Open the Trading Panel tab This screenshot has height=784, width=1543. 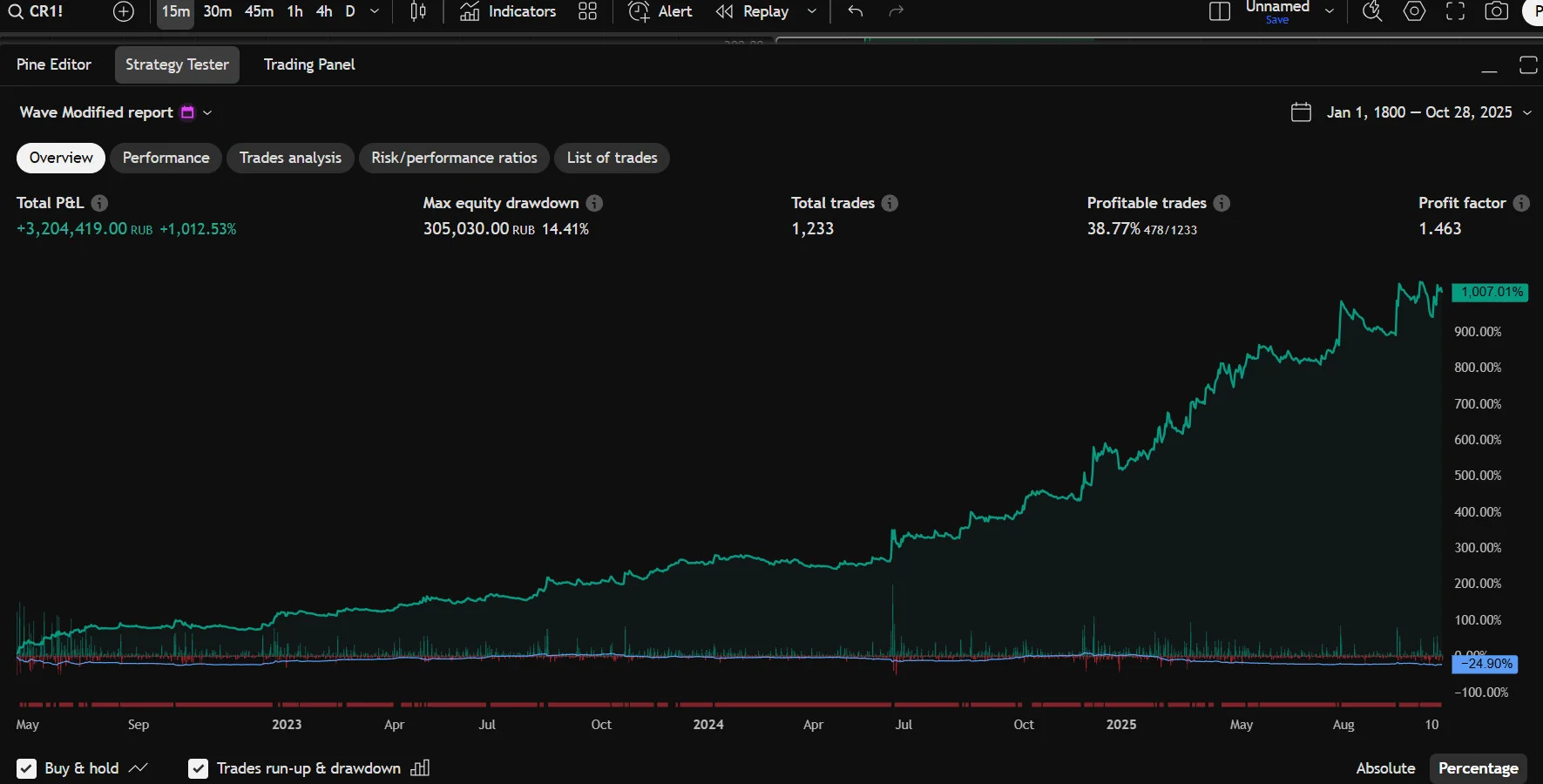(x=309, y=64)
